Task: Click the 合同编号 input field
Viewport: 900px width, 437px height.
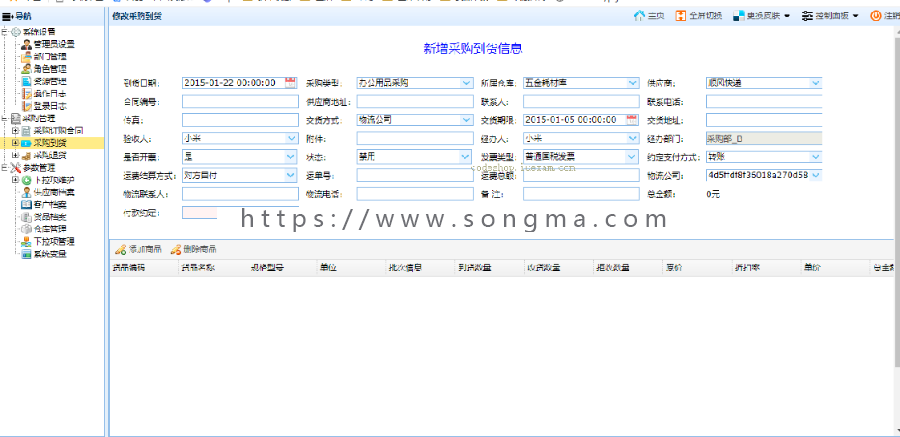Action: [240, 102]
